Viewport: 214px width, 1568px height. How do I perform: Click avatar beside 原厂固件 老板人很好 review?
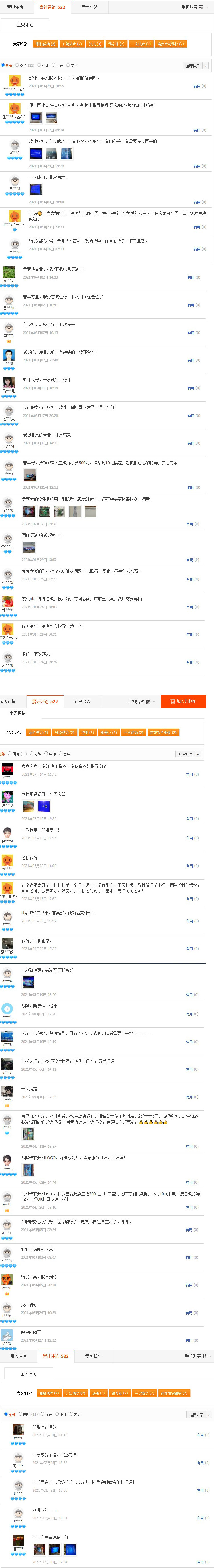(15, 108)
